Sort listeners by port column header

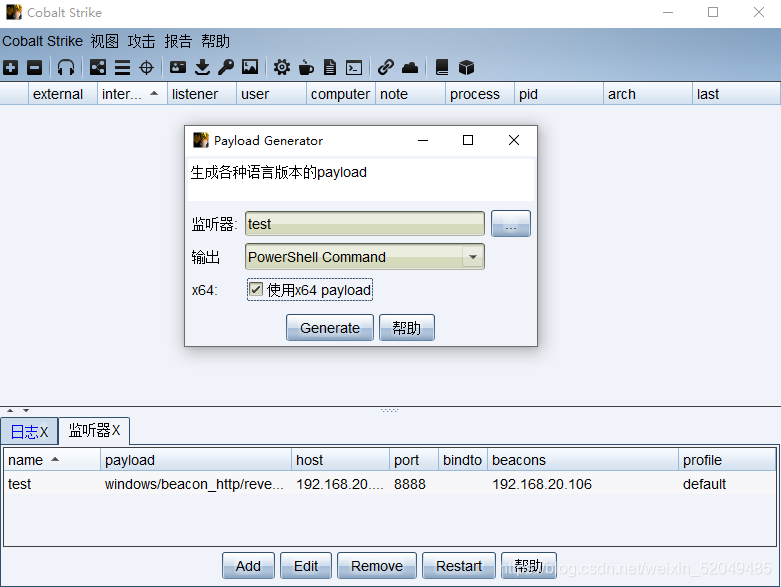414,460
